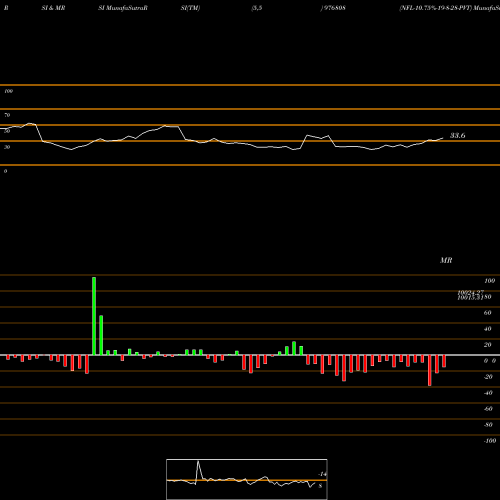This screenshot has width=500, height=500.
Task: Click the -14 value in mini chart
Action: coord(322,474)
